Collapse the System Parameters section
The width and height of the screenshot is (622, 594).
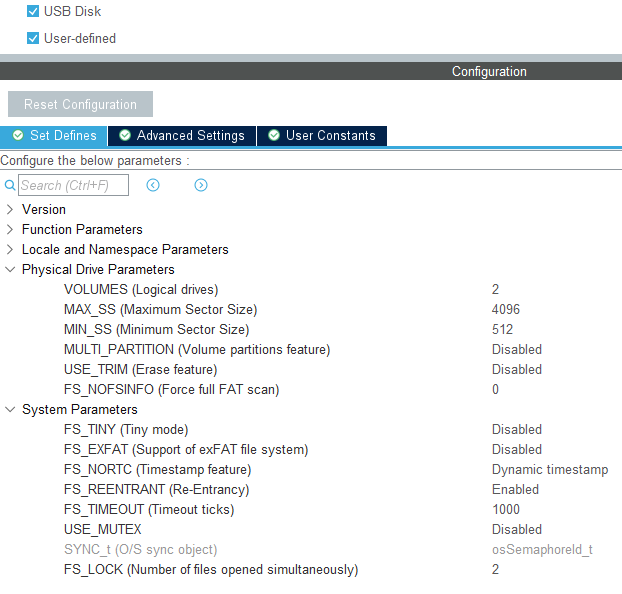10,410
